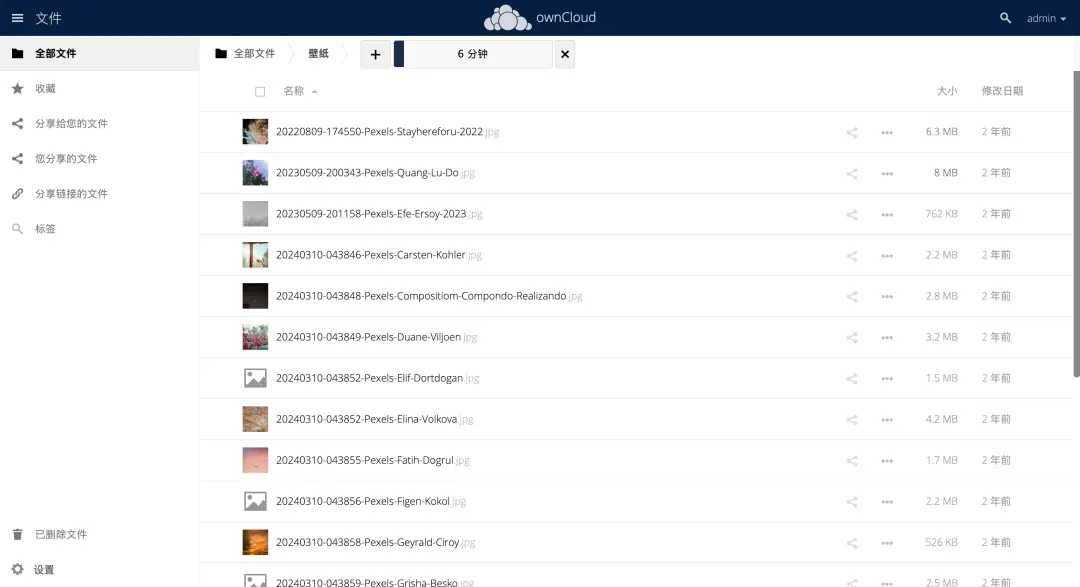Toggle the select-all files checkbox
The height and width of the screenshot is (587, 1080).
coord(260,91)
